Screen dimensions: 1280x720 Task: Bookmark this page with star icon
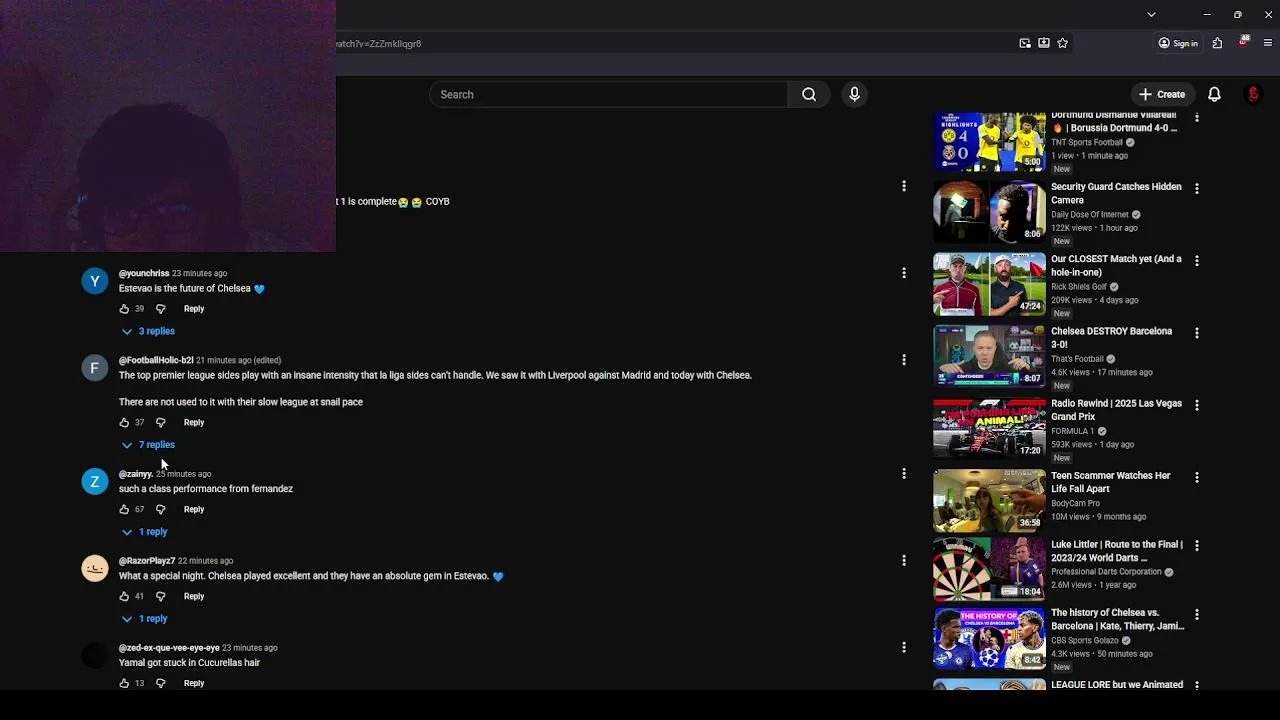(x=1062, y=43)
